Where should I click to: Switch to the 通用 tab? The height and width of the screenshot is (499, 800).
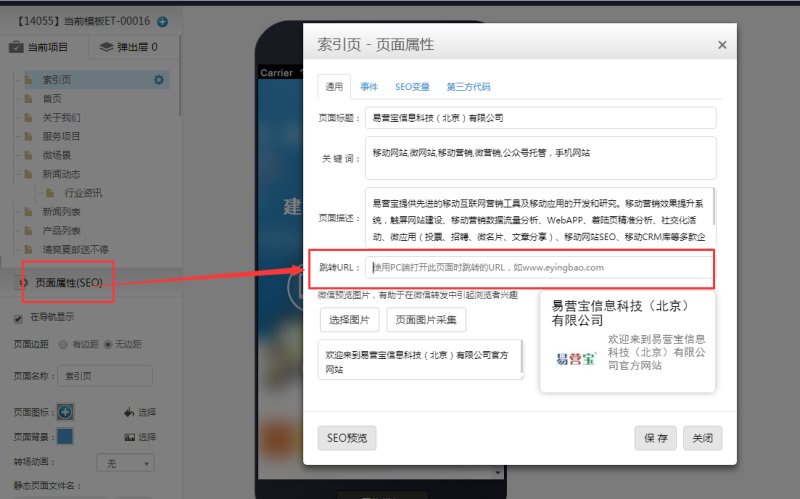(x=334, y=87)
